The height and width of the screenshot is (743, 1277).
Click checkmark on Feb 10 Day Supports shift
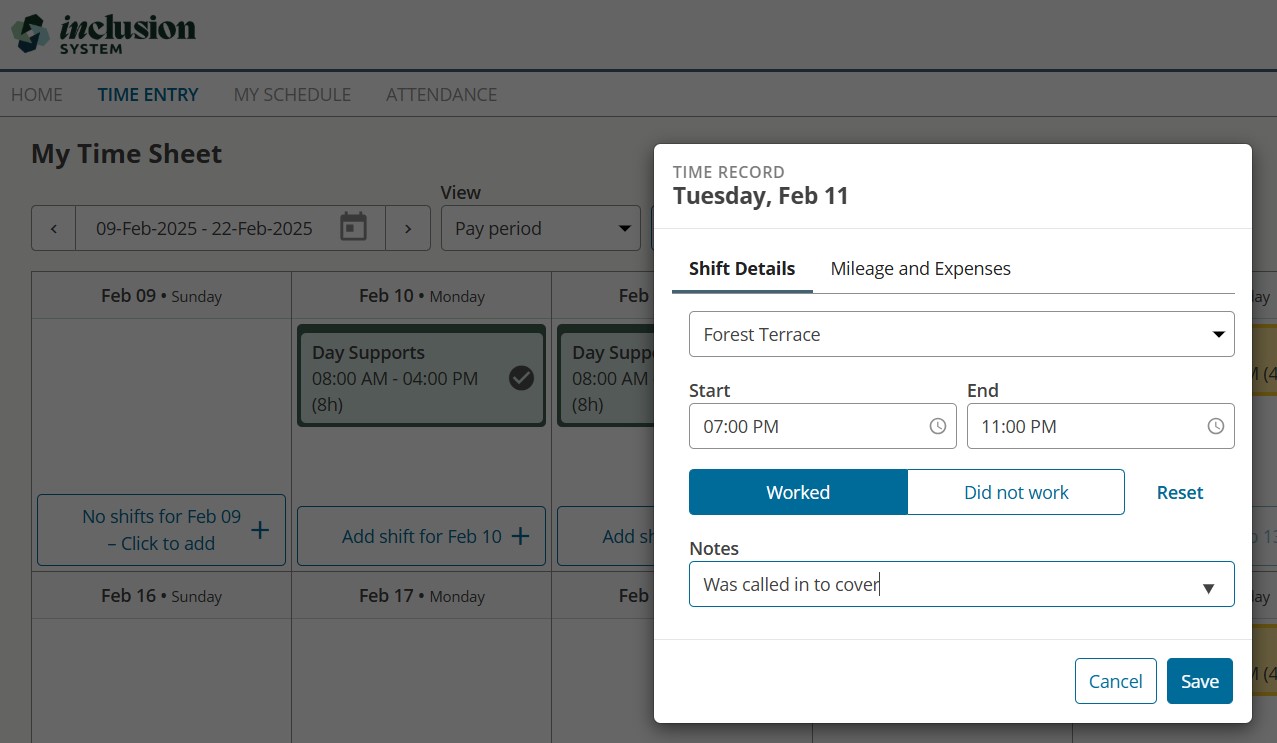click(521, 378)
